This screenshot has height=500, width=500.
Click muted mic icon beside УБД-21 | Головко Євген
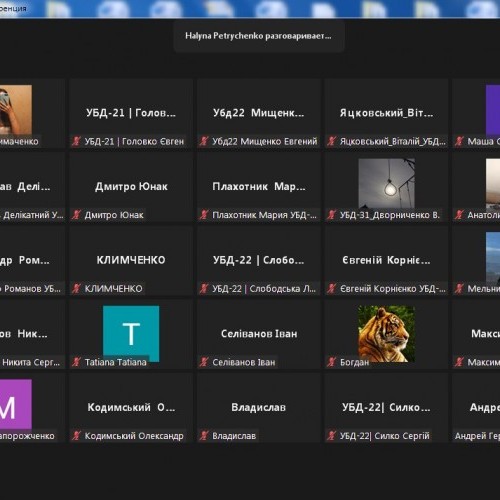[x=76, y=142]
